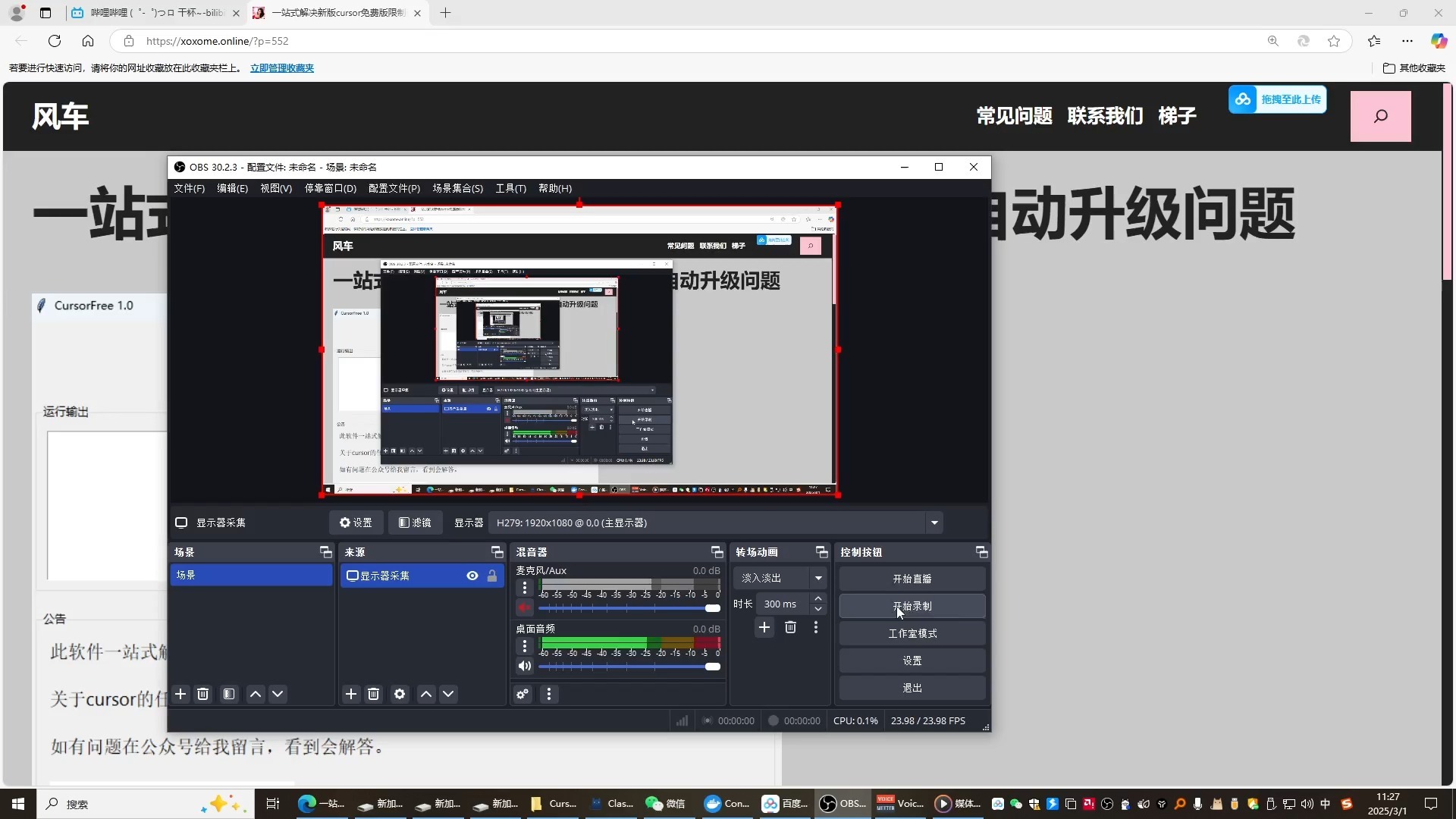This screenshot has width=1456, height=819.
Task: Move the scene up with arrow
Action: point(256,694)
